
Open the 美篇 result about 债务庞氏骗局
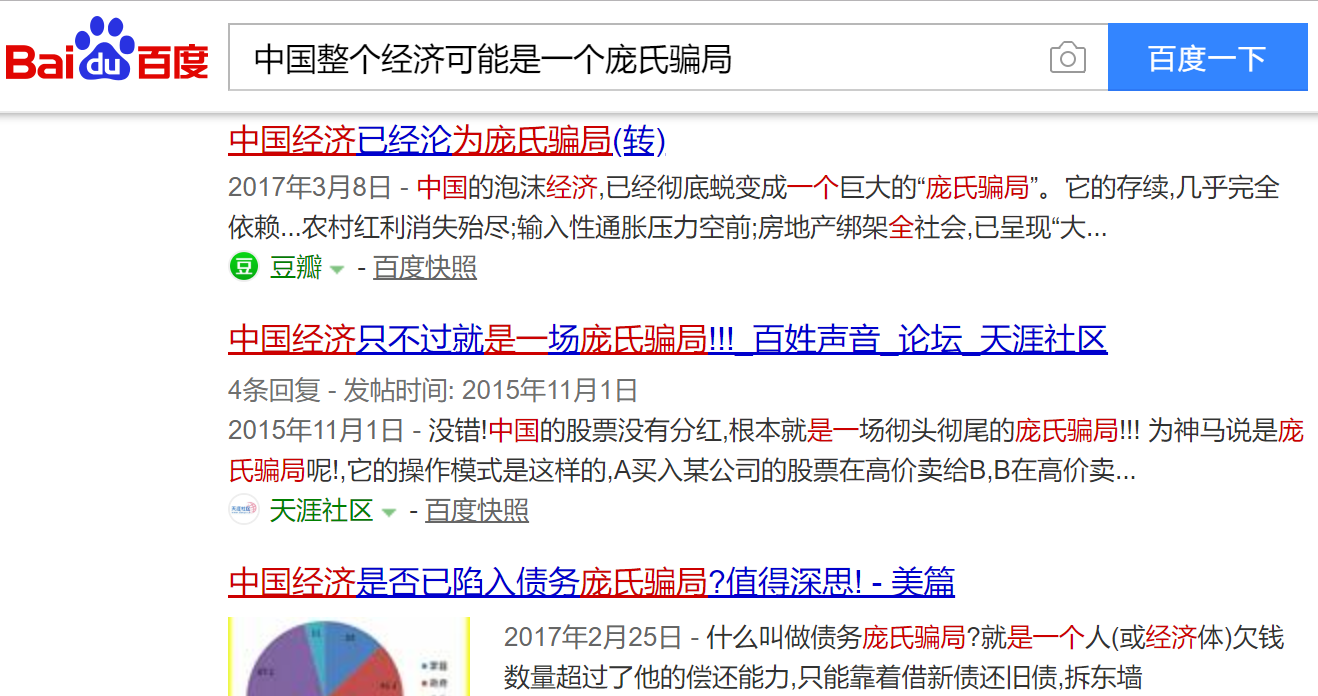tap(591, 581)
